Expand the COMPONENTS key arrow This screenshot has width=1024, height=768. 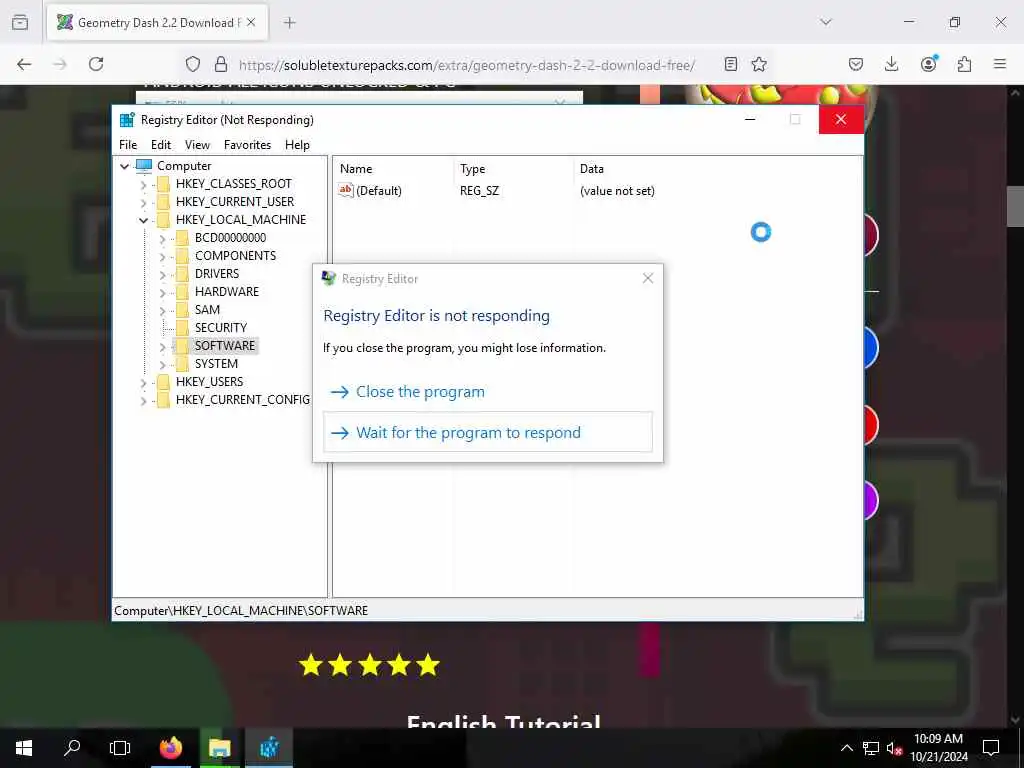(163, 257)
